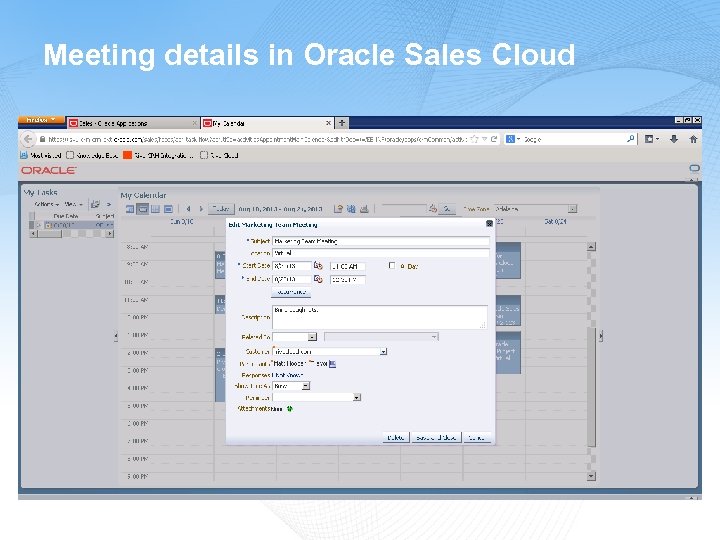Click the Recurrence button
Image resolution: width=720 pixels, height=540 pixels.
(x=291, y=292)
